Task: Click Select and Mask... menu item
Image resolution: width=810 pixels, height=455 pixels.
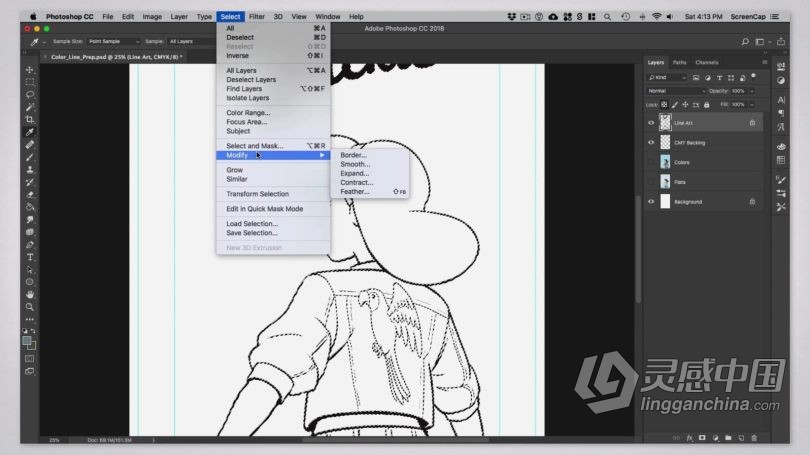Action: (x=273, y=146)
